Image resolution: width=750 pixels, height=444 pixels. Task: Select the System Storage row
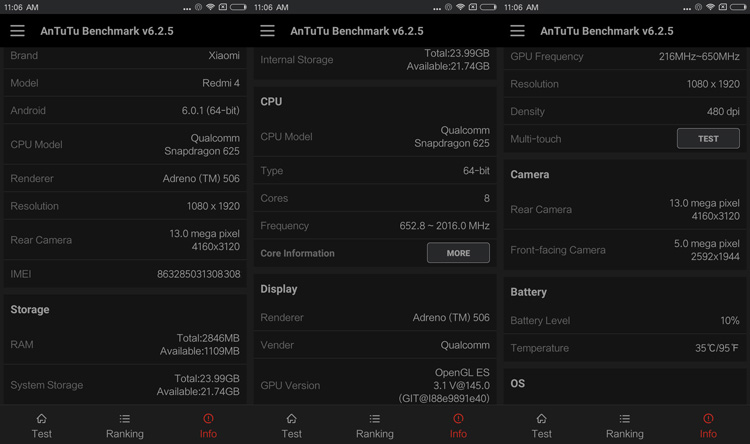coord(125,385)
